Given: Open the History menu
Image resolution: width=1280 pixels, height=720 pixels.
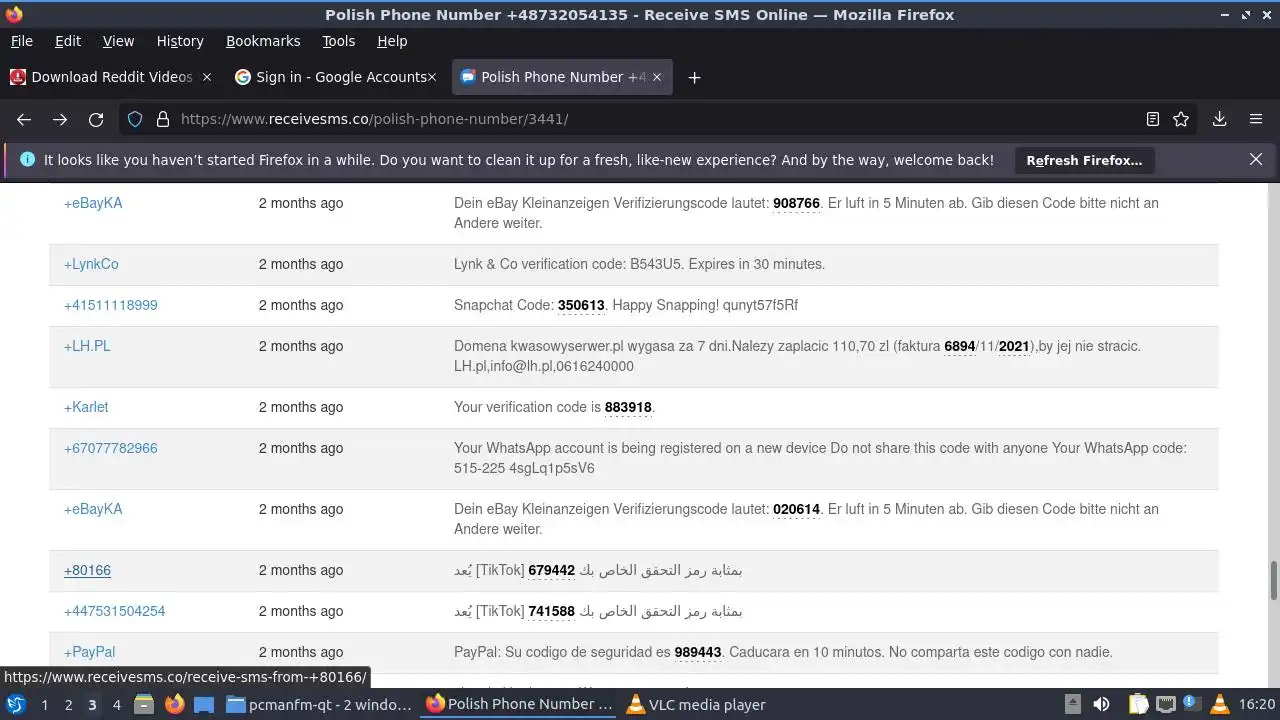Looking at the screenshot, I should click(180, 41).
